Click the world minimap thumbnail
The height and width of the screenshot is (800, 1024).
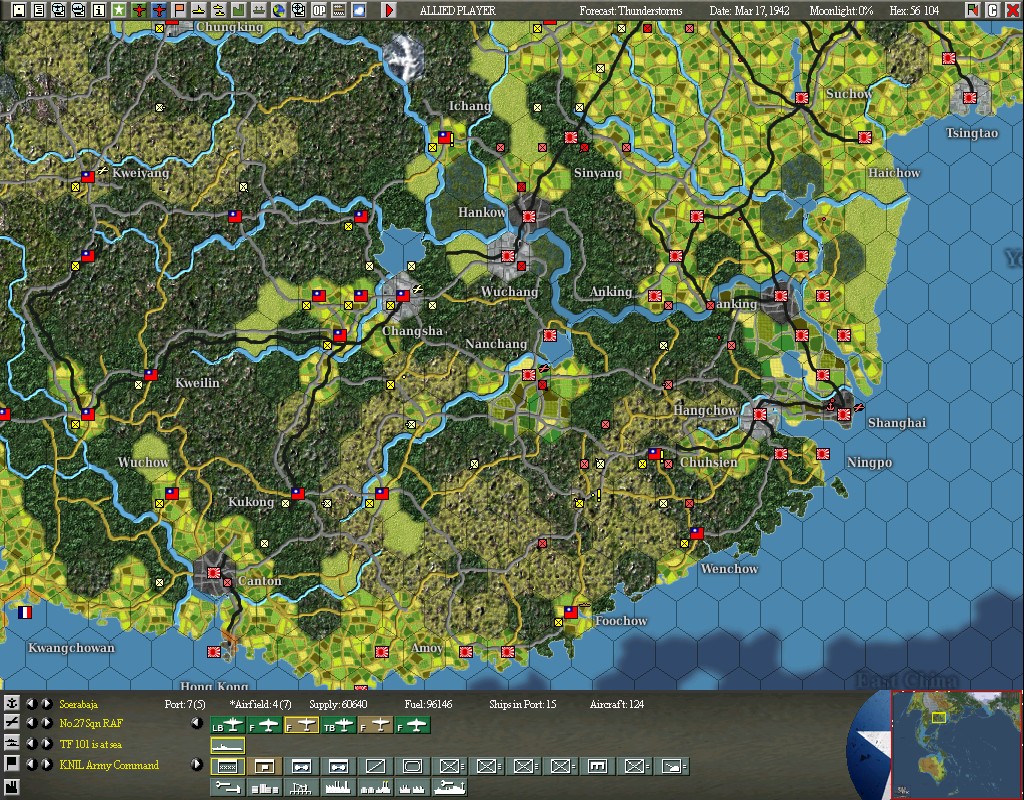(x=956, y=744)
